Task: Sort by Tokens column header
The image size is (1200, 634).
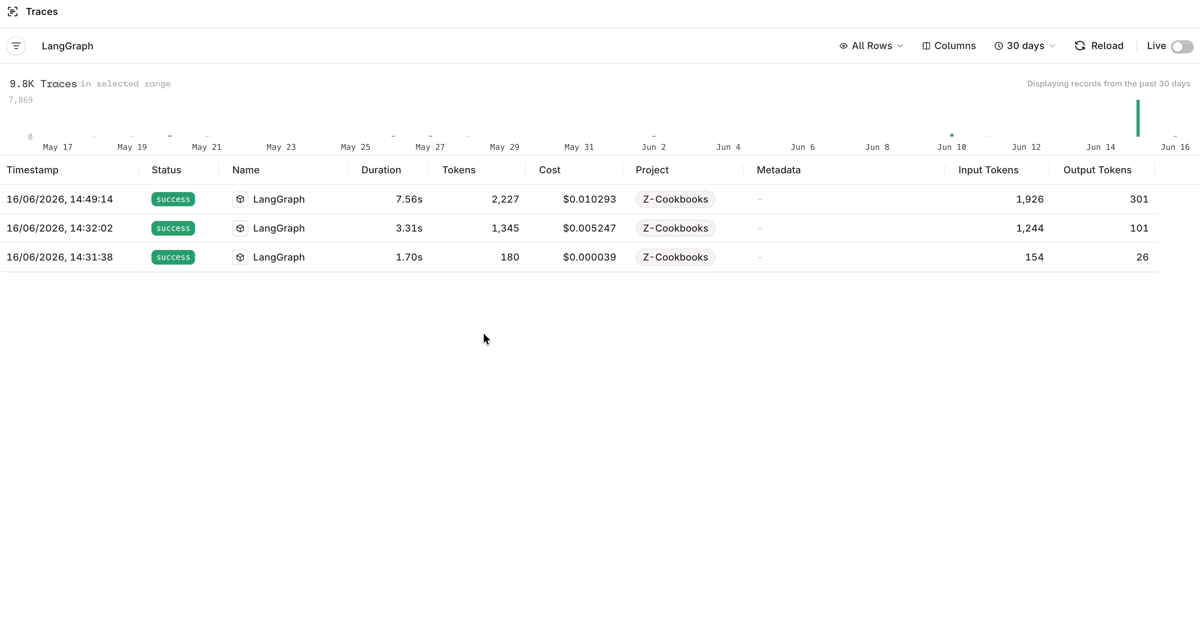Action: point(459,170)
